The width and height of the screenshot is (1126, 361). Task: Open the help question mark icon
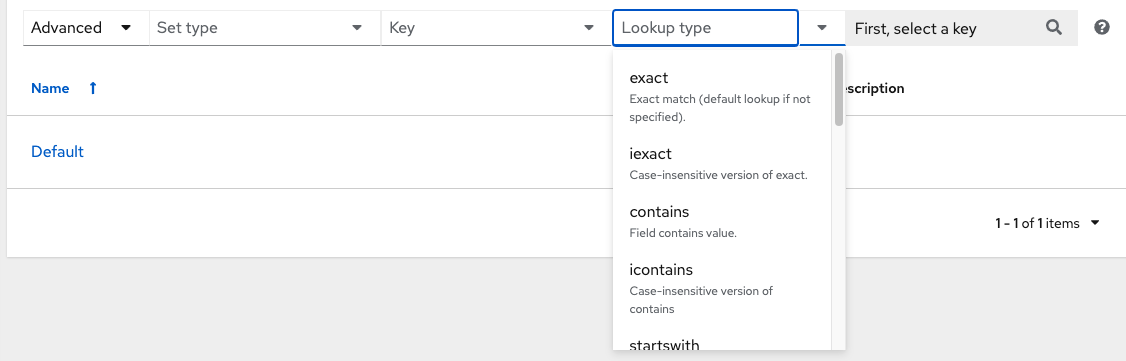click(1102, 28)
